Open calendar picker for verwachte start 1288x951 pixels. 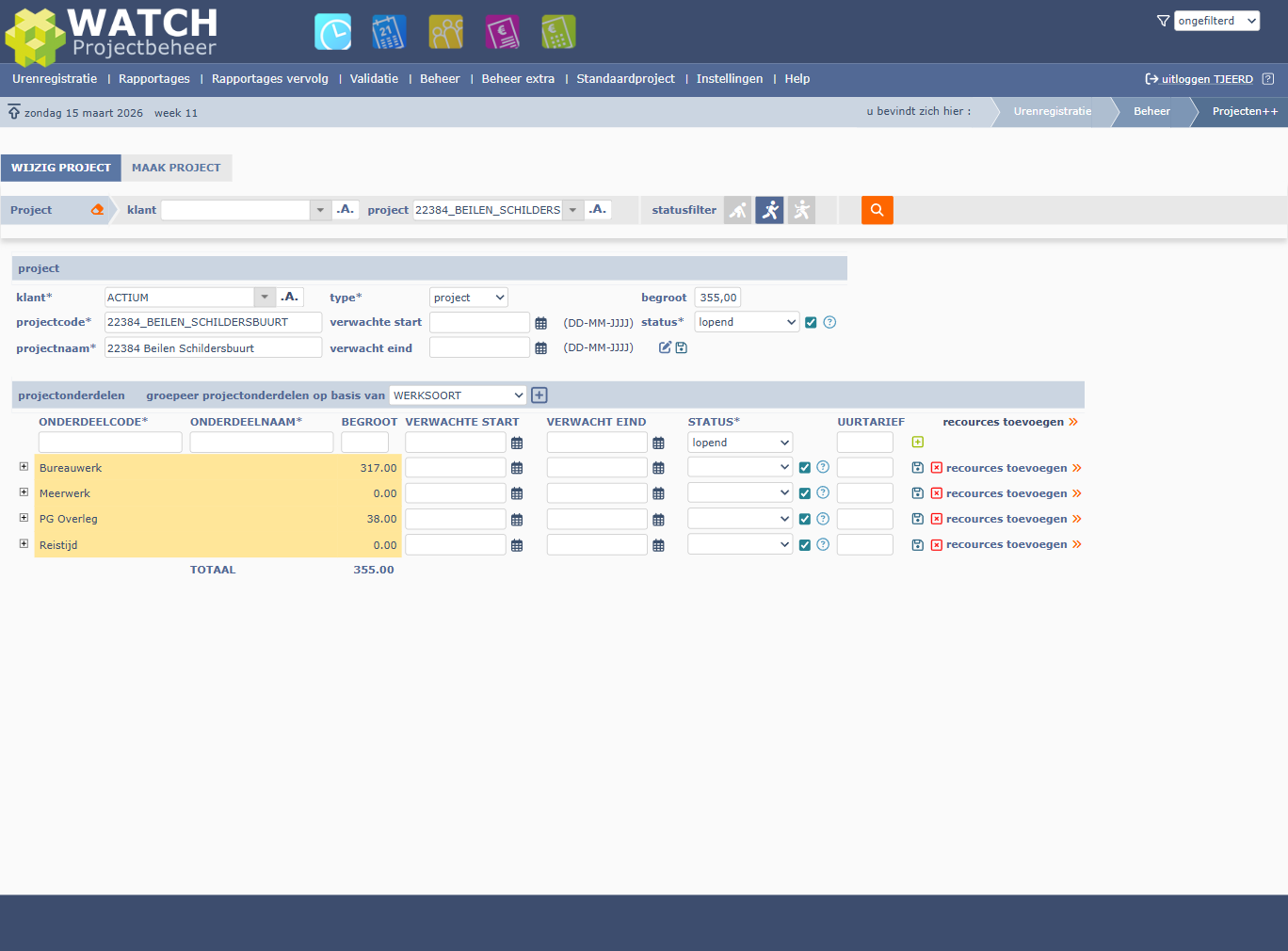(x=541, y=323)
